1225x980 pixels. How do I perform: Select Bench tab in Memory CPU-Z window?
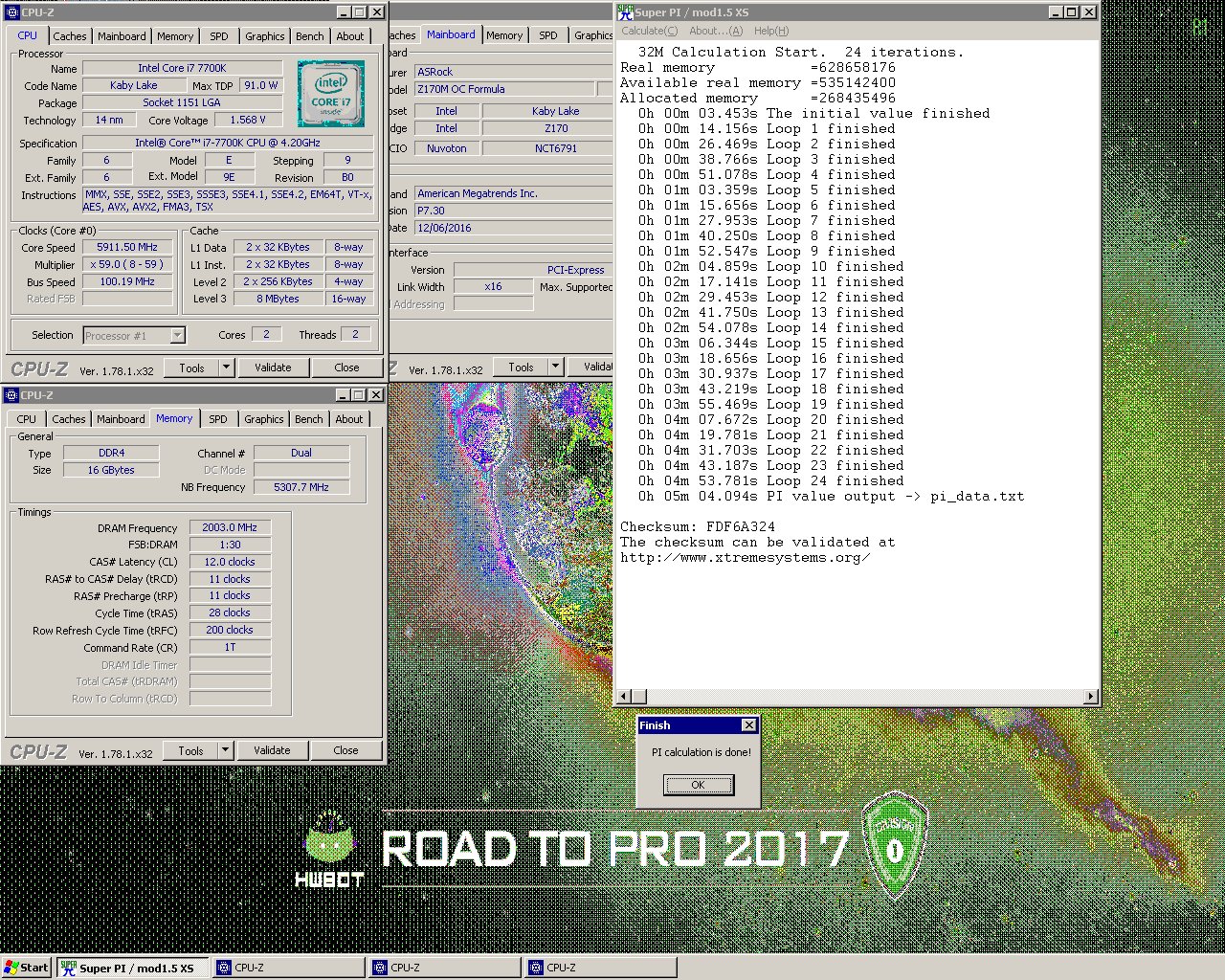coord(308,419)
